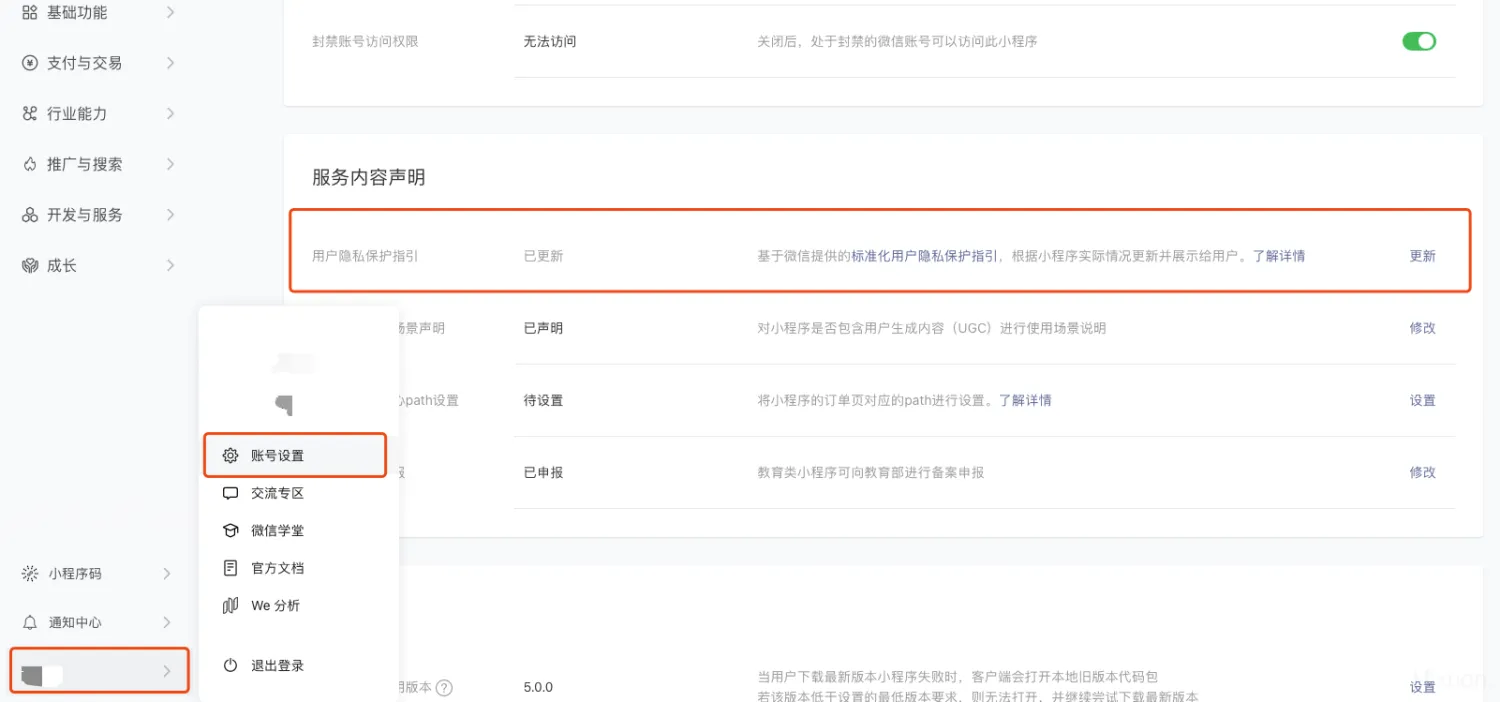Toggle the 封禁账号访问权限 switch

pos(1419,41)
